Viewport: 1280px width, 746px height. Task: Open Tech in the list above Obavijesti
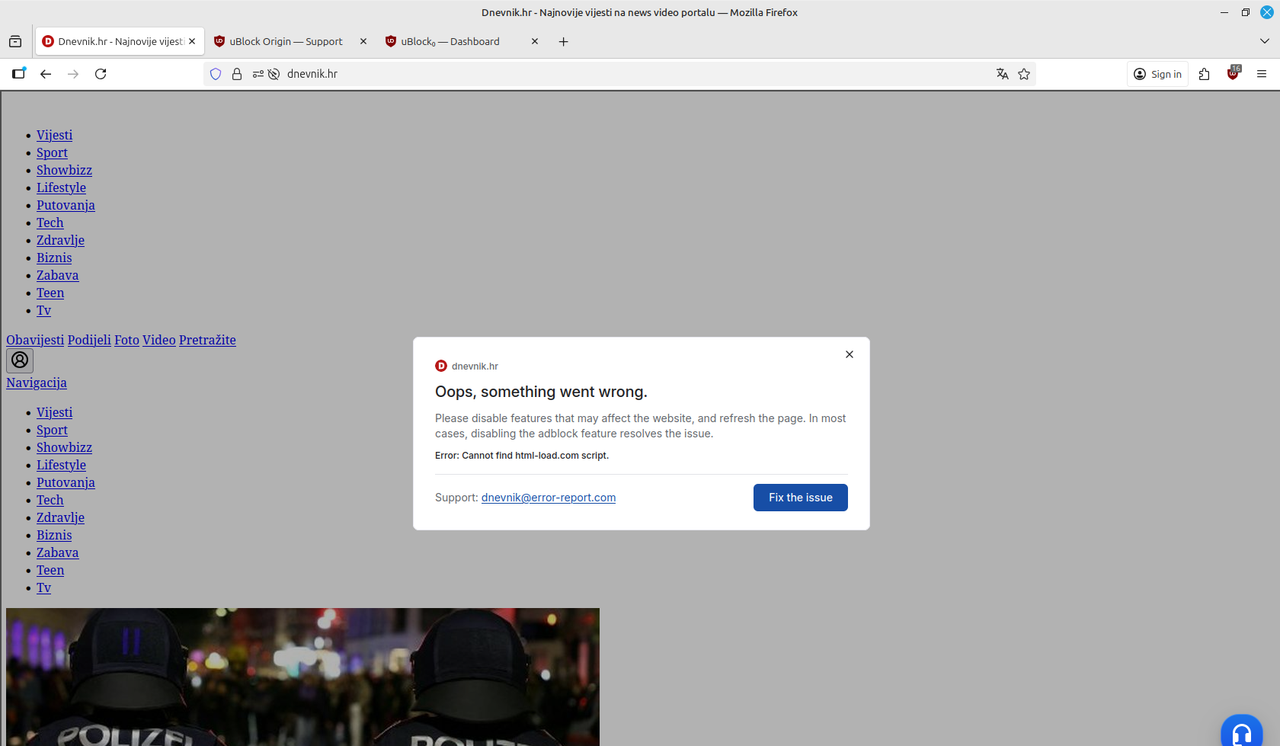pos(50,223)
